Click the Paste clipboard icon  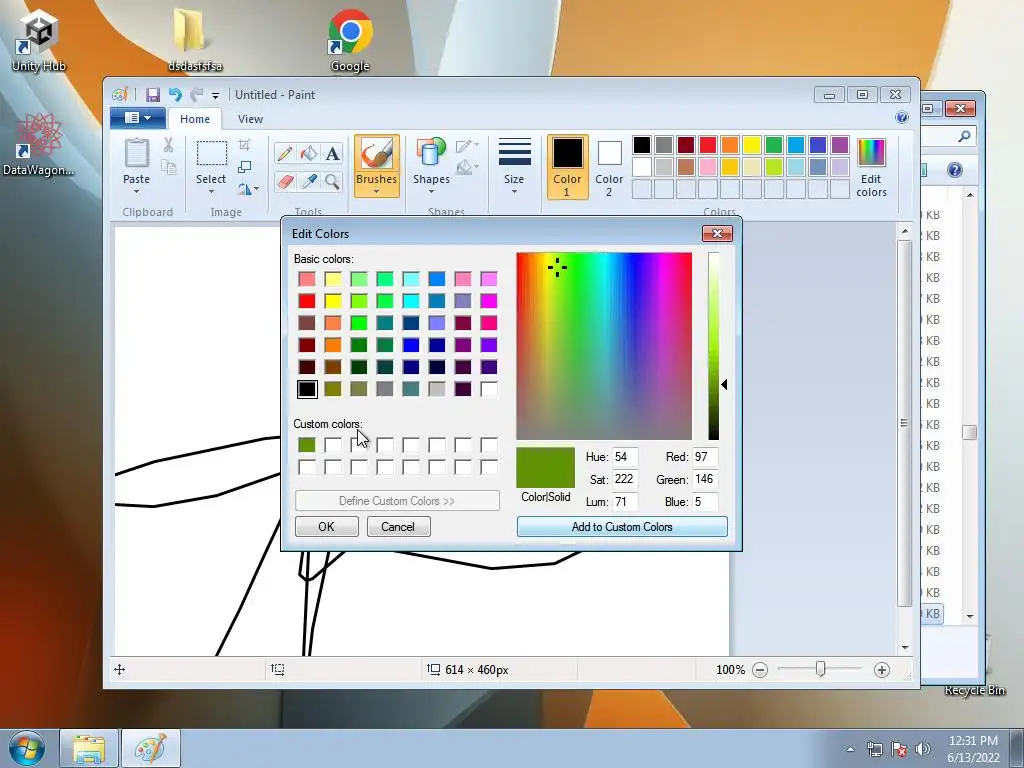tap(136, 153)
